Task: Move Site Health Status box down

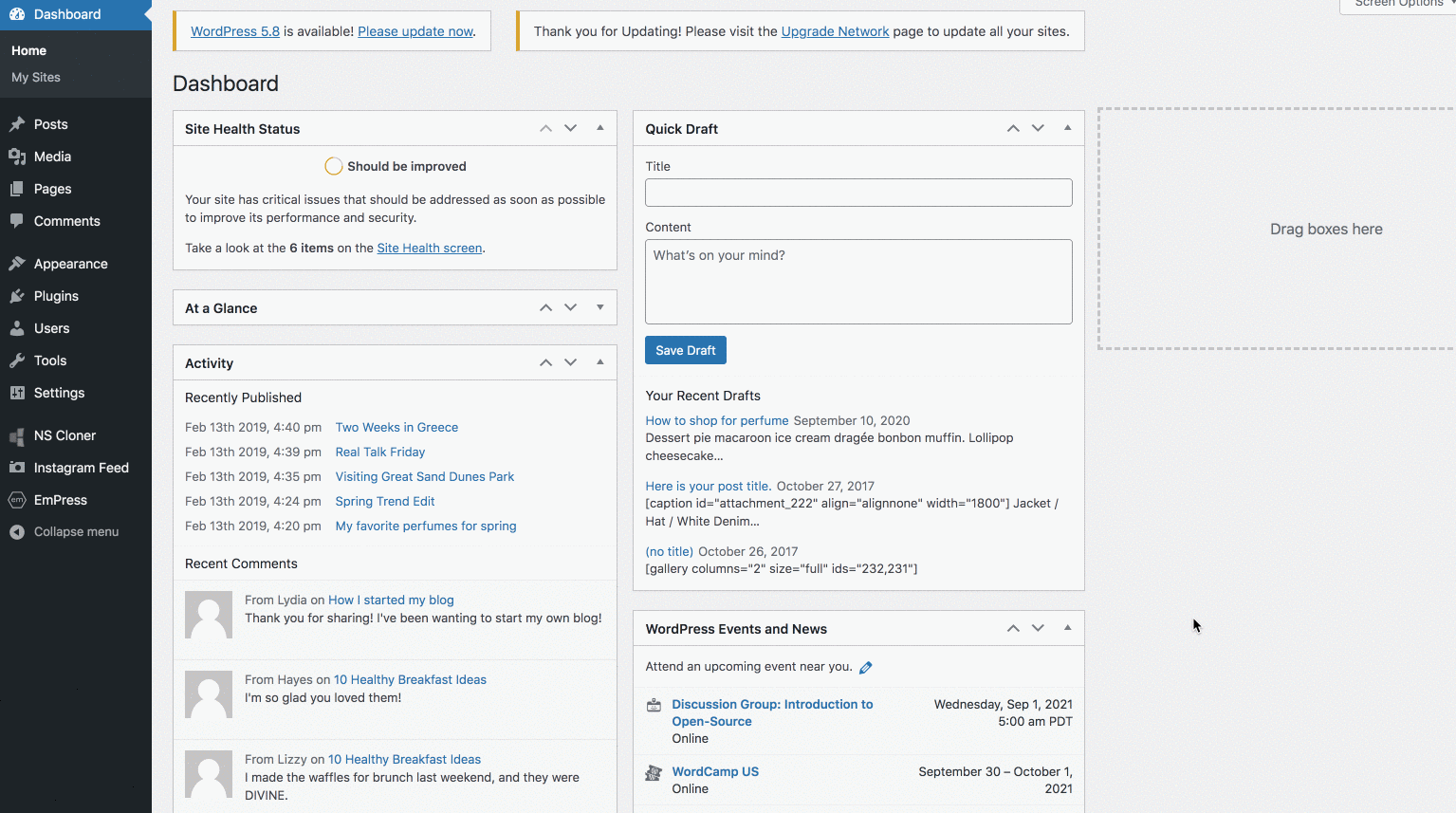Action: (x=570, y=128)
